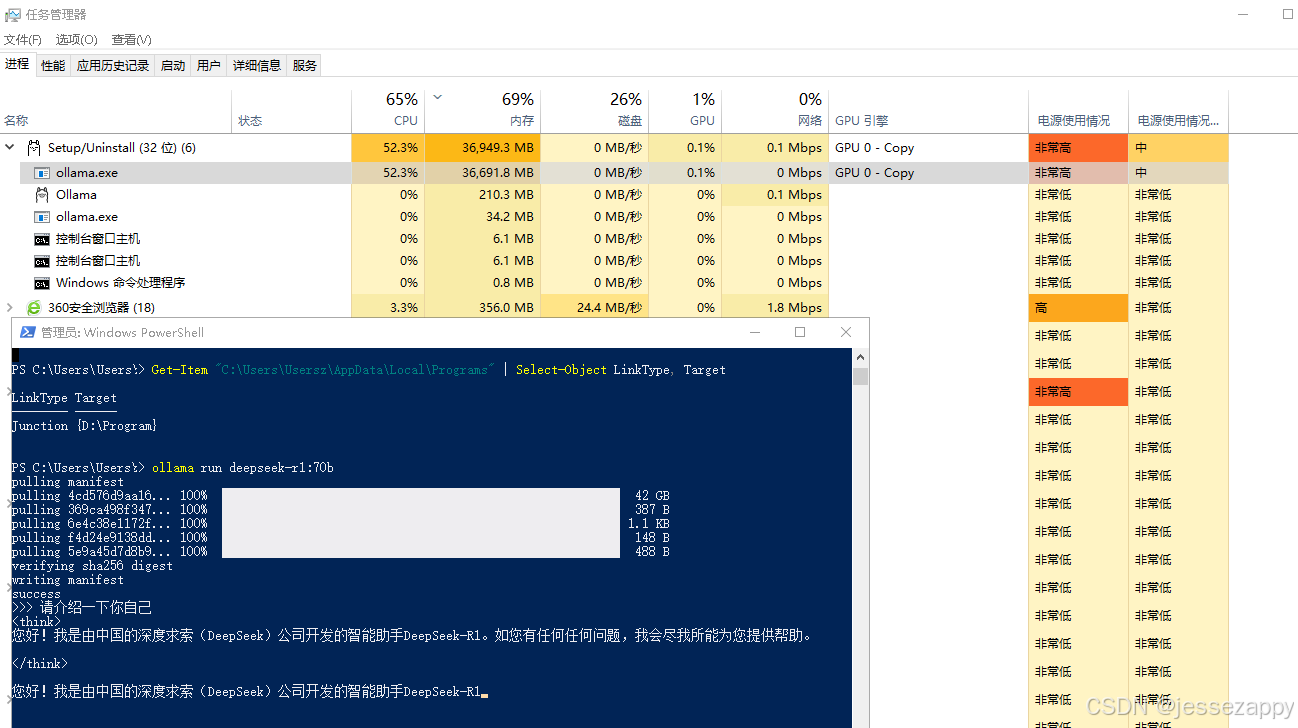
Task: Switch to the 用户 tab
Action: click(209, 65)
